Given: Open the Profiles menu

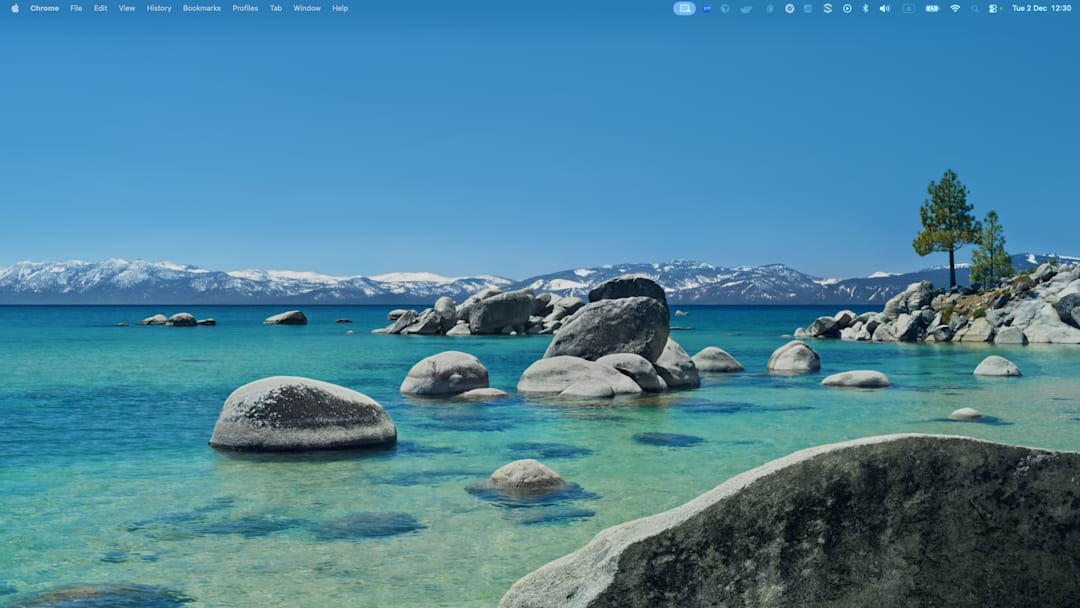Looking at the screenshot, I should pyautogui.click(x=245, y=8).
